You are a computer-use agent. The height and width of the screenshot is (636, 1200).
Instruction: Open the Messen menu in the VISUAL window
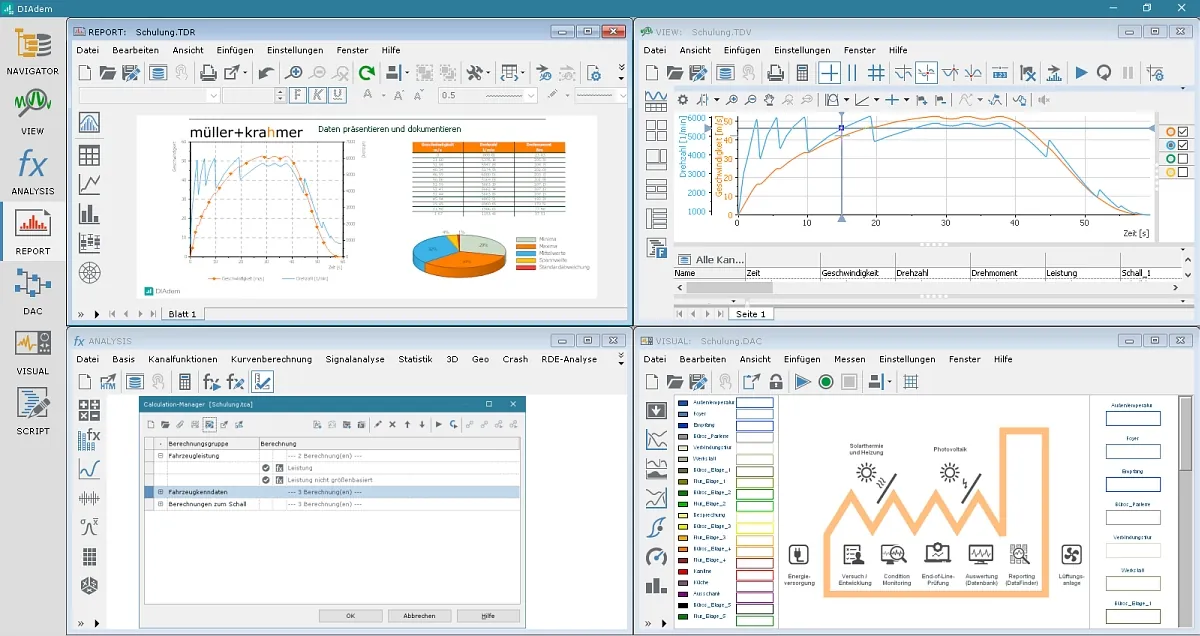point(849,359)
